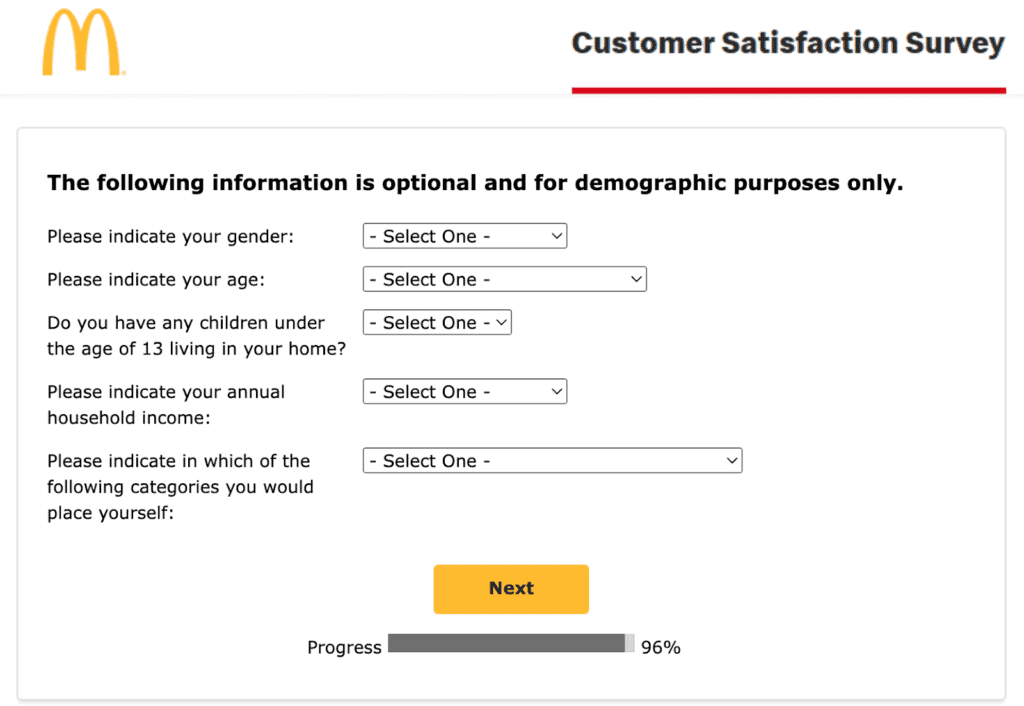Screen dimensions: 1024x706
Task: Click the "following categories" question label
Action: pyautogui.click(x=180, y=487)
